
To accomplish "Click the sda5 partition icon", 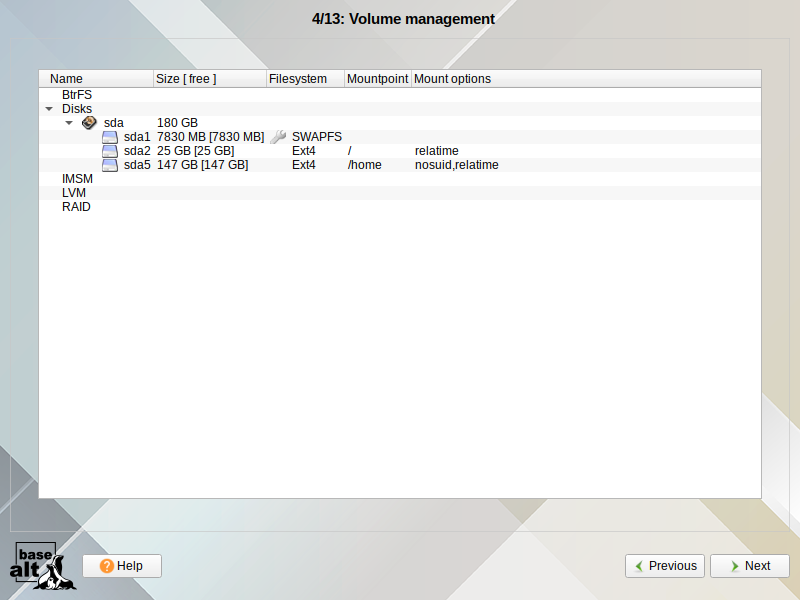I will (x=110, y=165).
